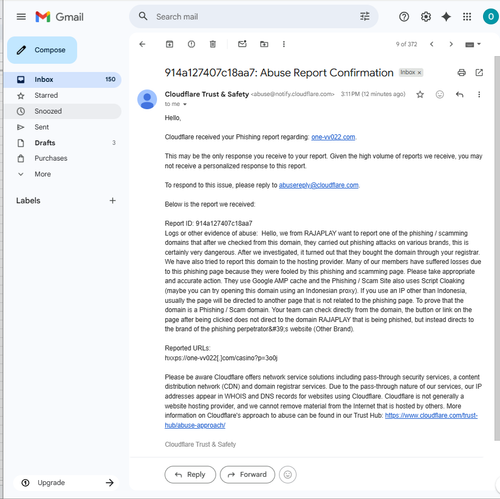Open the one-vv022.com link
Image resolution: width=500 pixels, height=499 pixels.
(x=333, y=137)
